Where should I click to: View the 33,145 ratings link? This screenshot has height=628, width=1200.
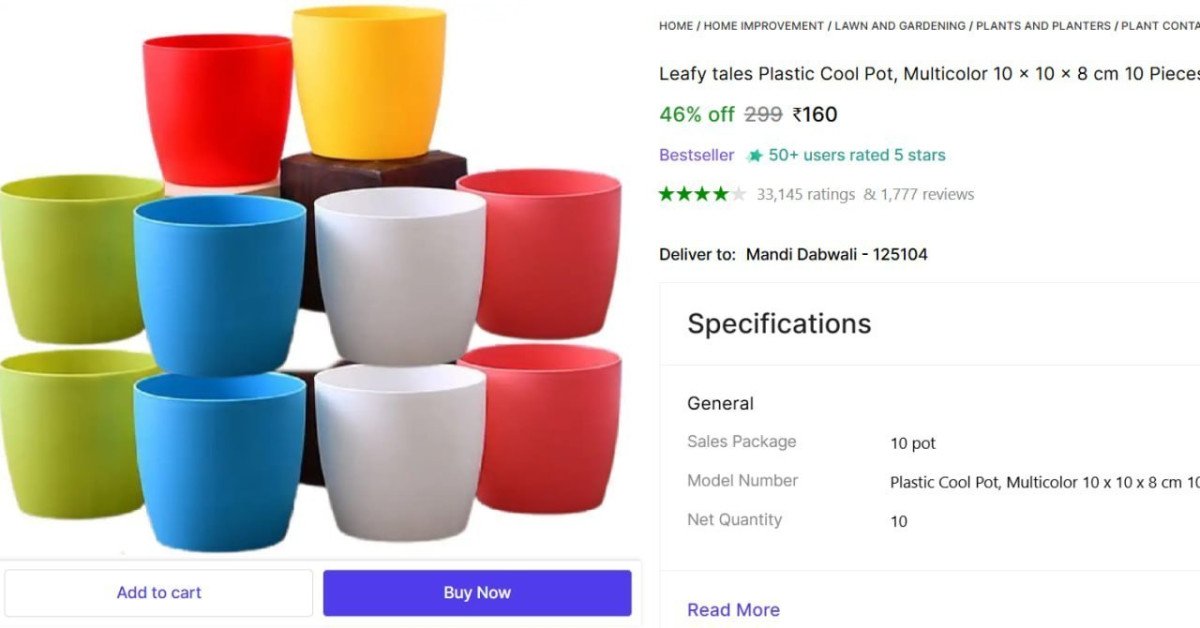coord(804,194)
